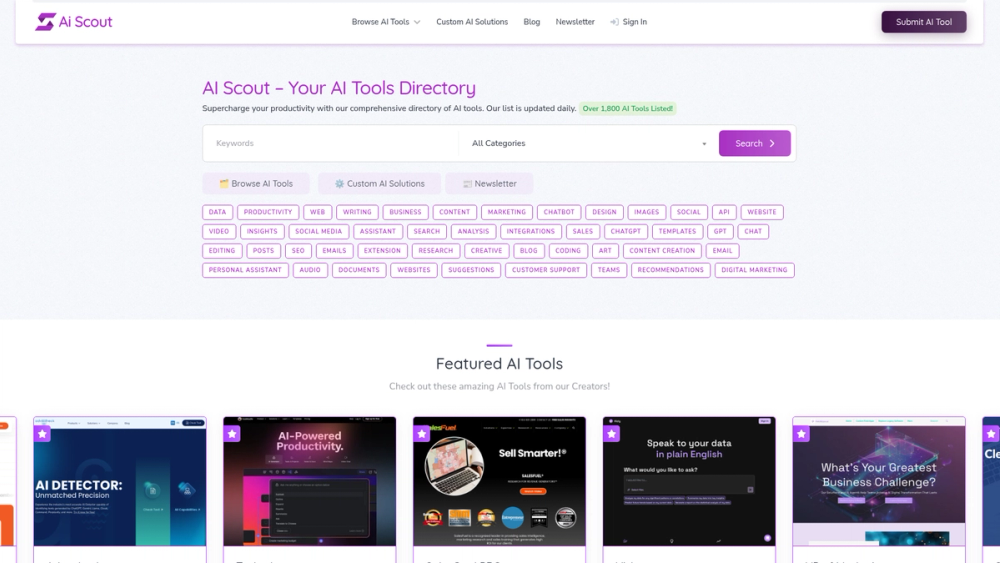
Task: Select the ASSISTANT tag
Action: pos(378,231)
